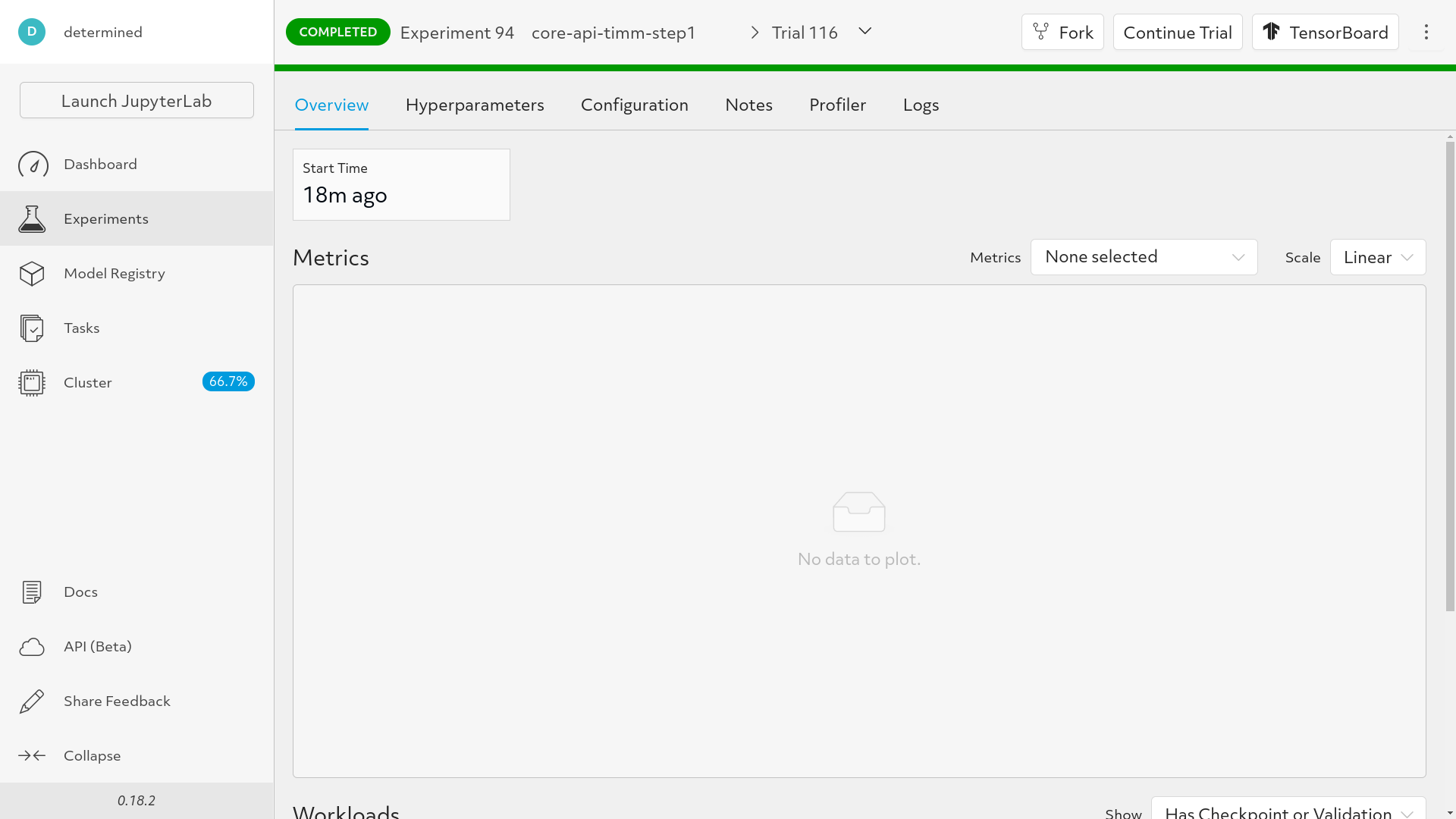Expand the Trial 116 chevron menu

(x=866, y=32)
